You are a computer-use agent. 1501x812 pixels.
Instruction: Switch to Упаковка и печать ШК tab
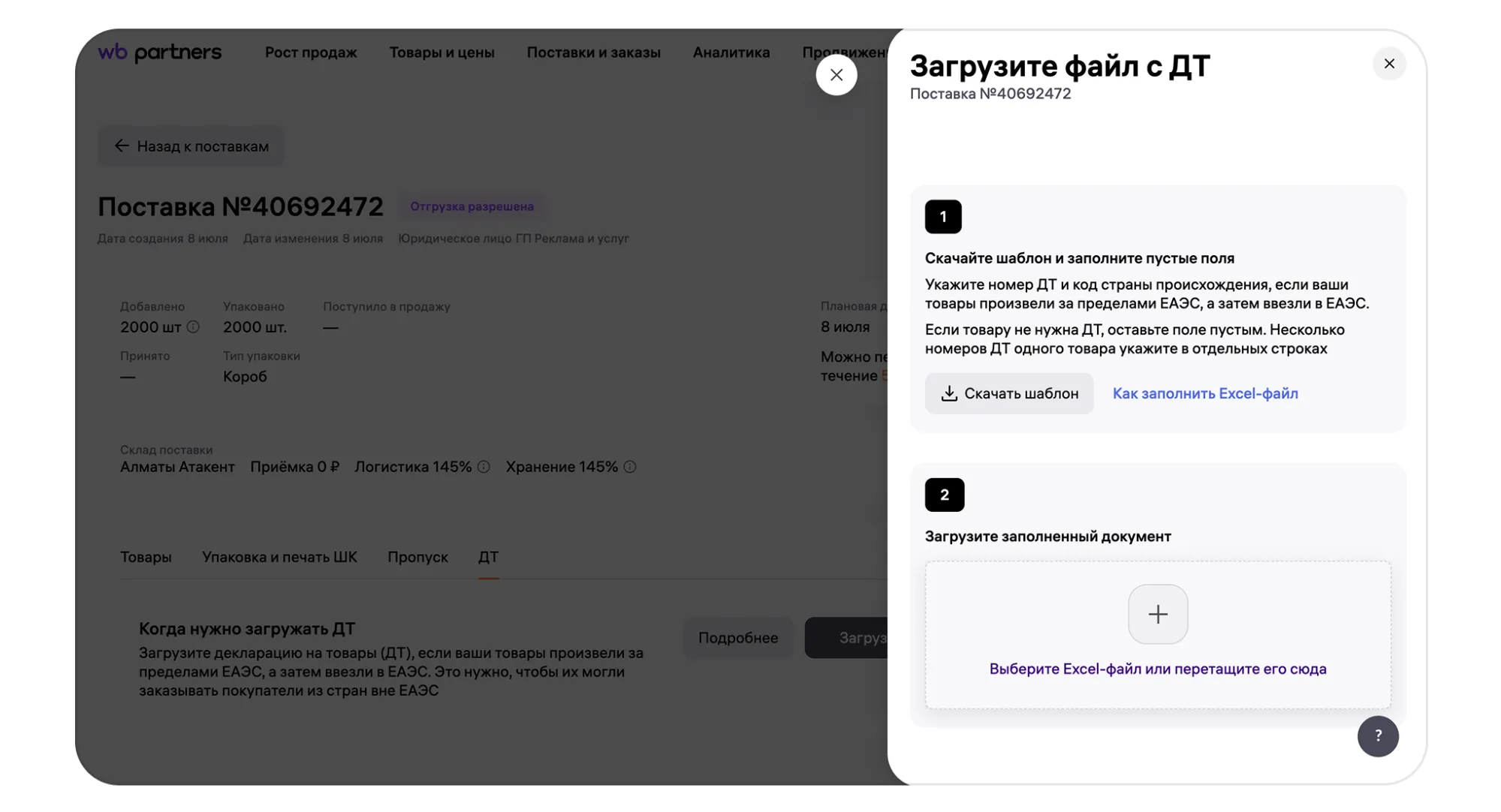coord(279,557)
